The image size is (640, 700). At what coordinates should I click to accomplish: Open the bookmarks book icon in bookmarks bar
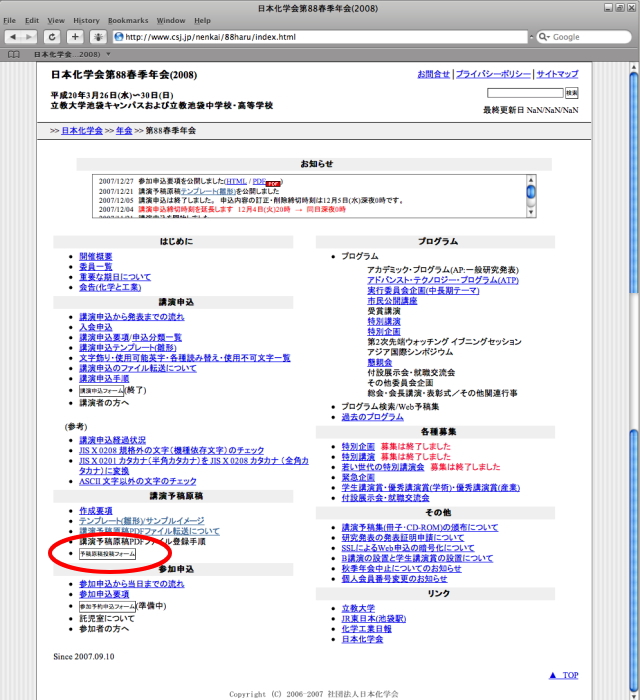[x=13, y=53]
